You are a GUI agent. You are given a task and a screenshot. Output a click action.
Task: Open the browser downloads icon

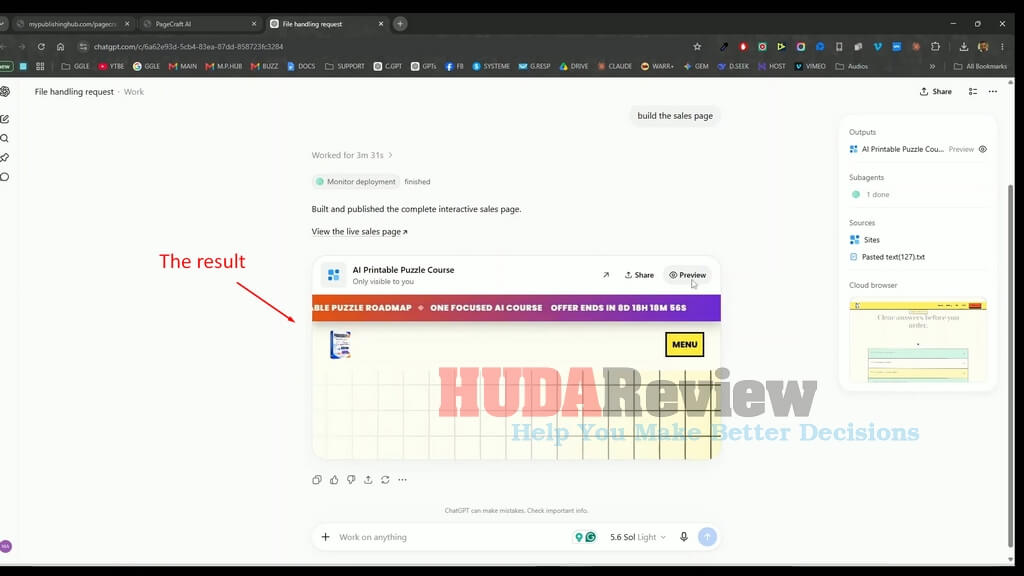pyautogui.click(x=963, y=47)
